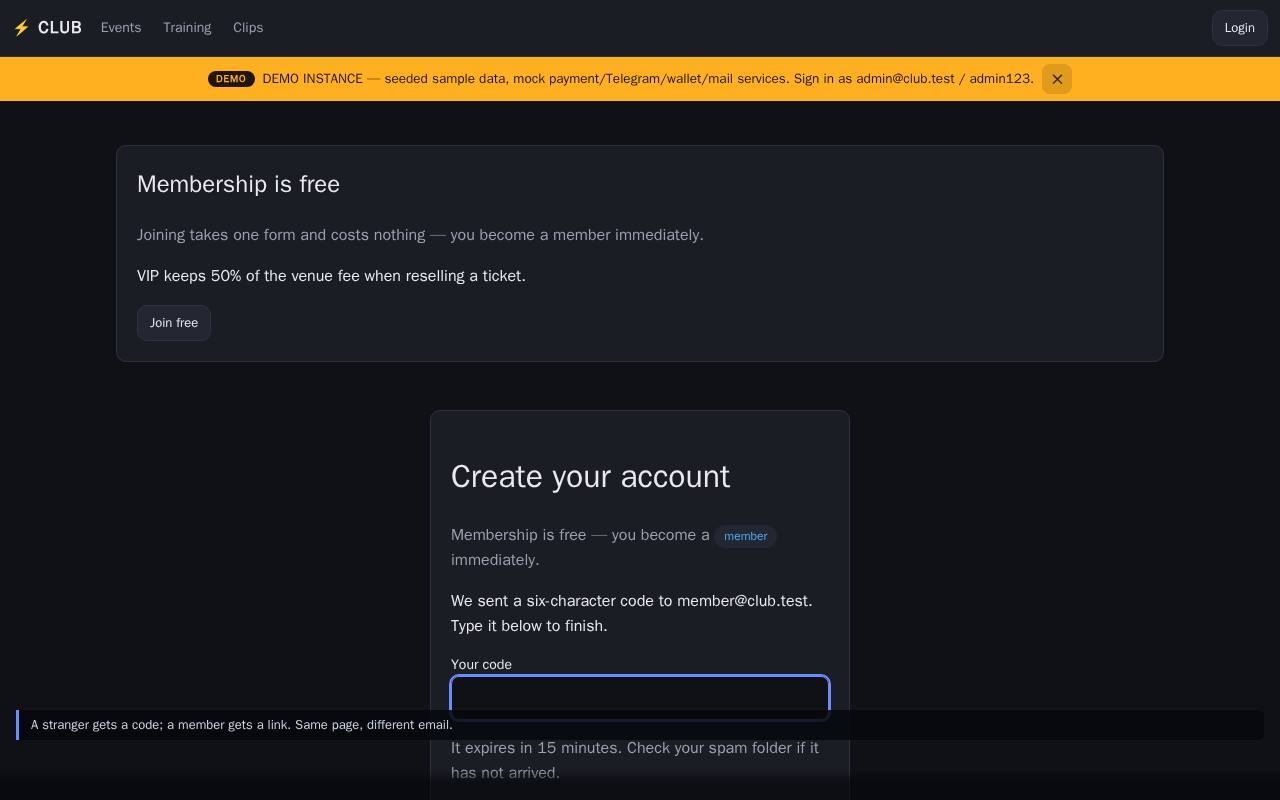Click the 'We sent a six-character code' message

click(632, 613)
